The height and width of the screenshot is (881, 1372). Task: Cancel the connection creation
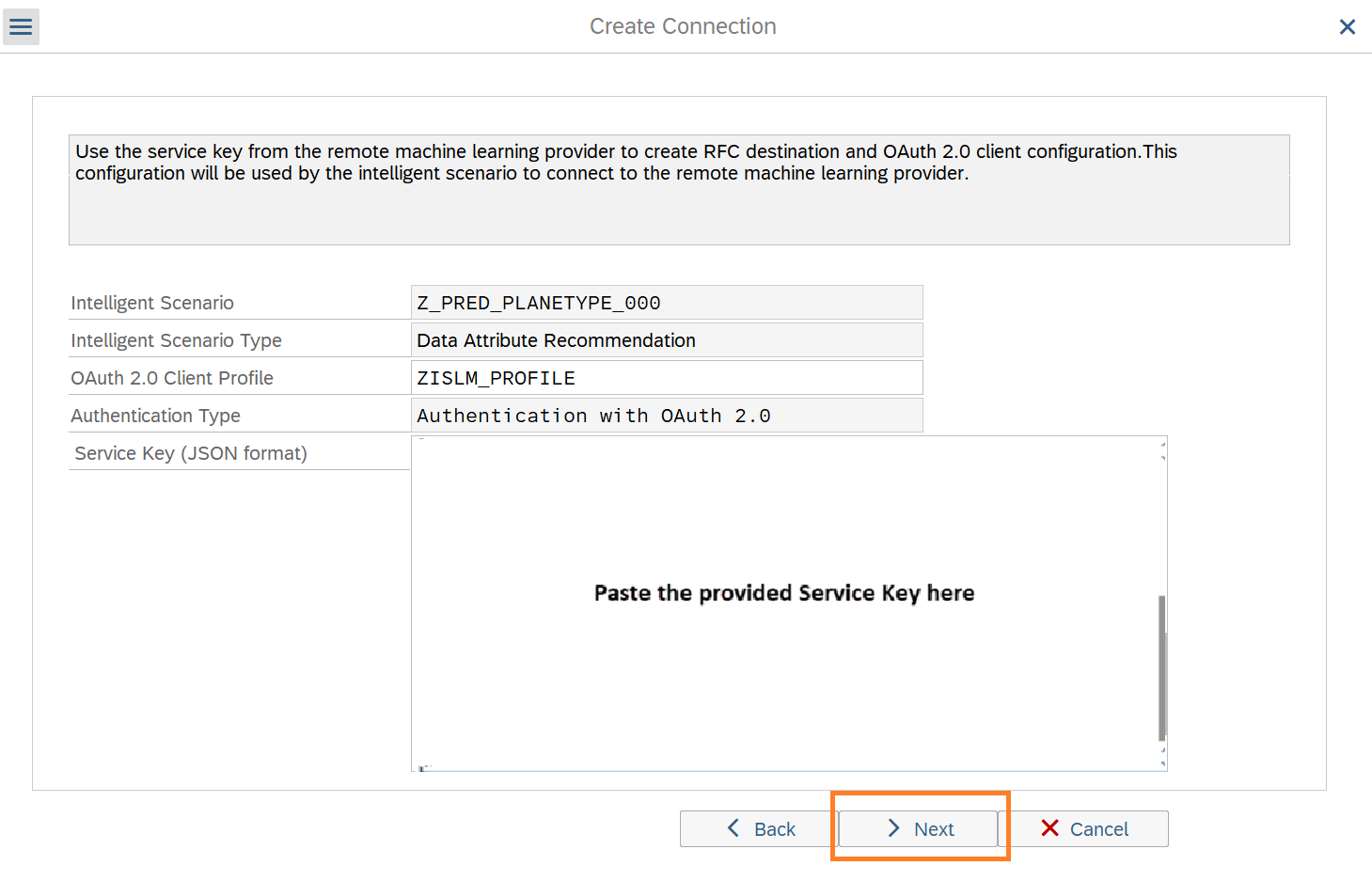click(1089, 828)
